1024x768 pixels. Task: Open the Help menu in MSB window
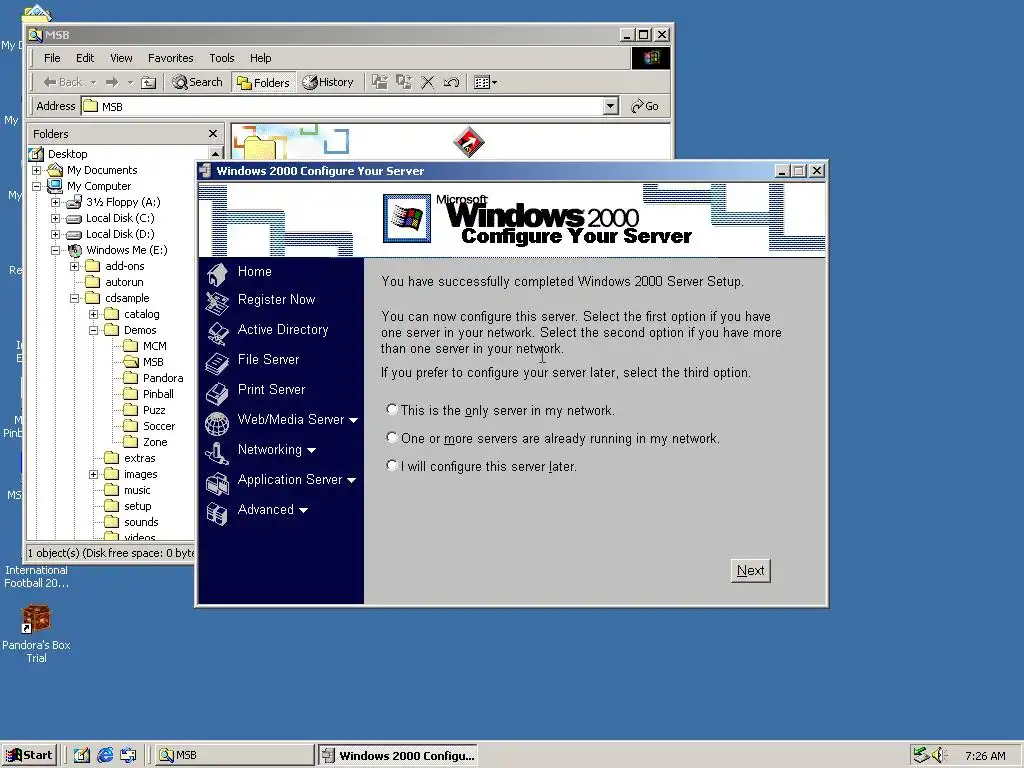[261, 58]
